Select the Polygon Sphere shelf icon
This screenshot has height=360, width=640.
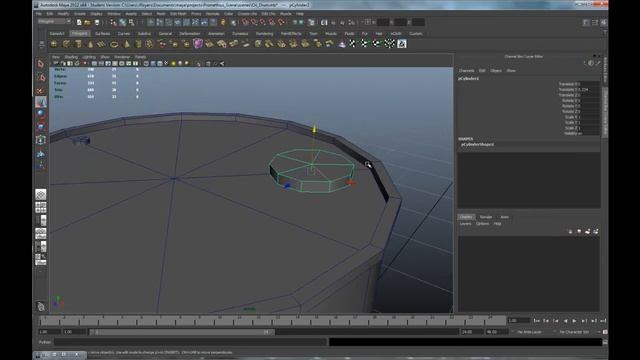tap(54, 44)
